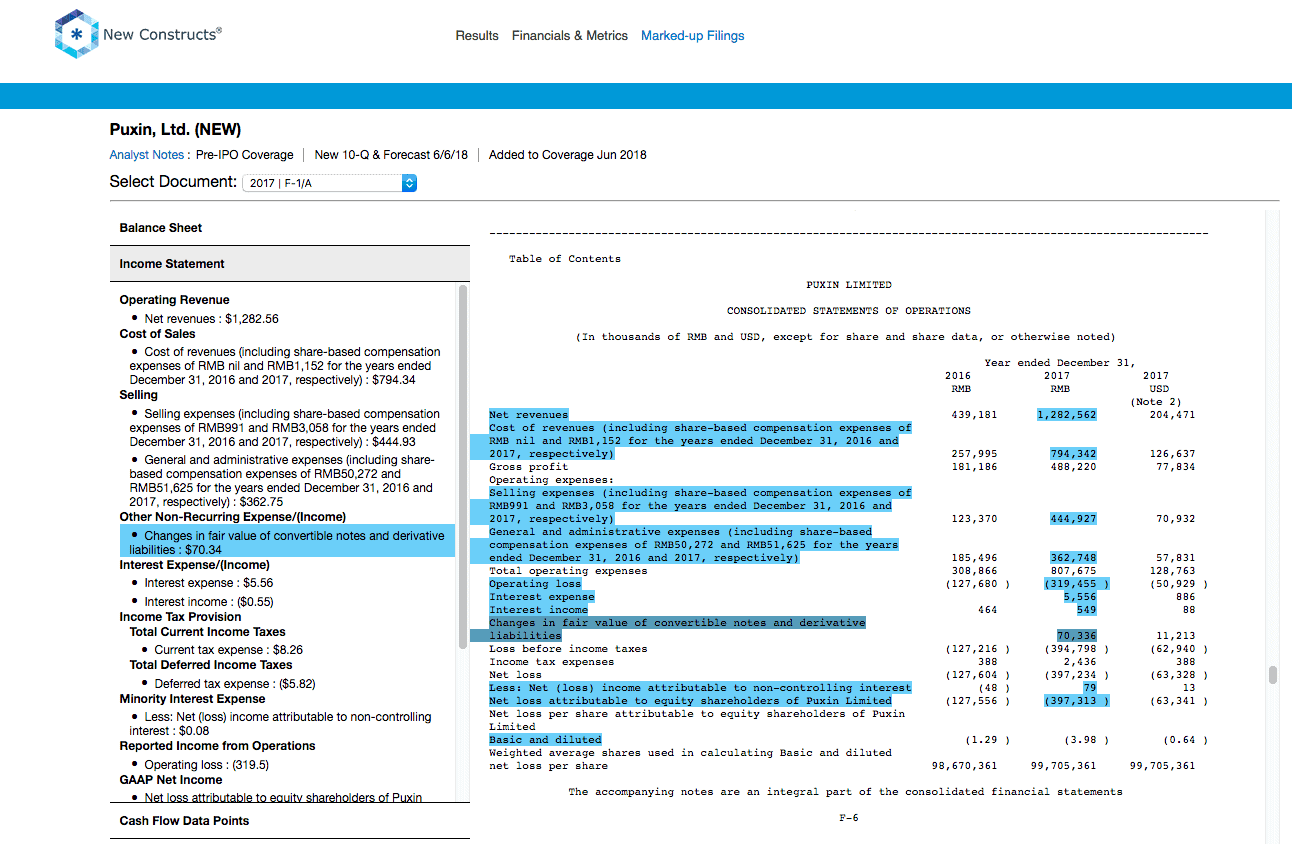Select Cost of revenues data point in sidebar
1292x844 pixels.
click(x=285, y=366)
